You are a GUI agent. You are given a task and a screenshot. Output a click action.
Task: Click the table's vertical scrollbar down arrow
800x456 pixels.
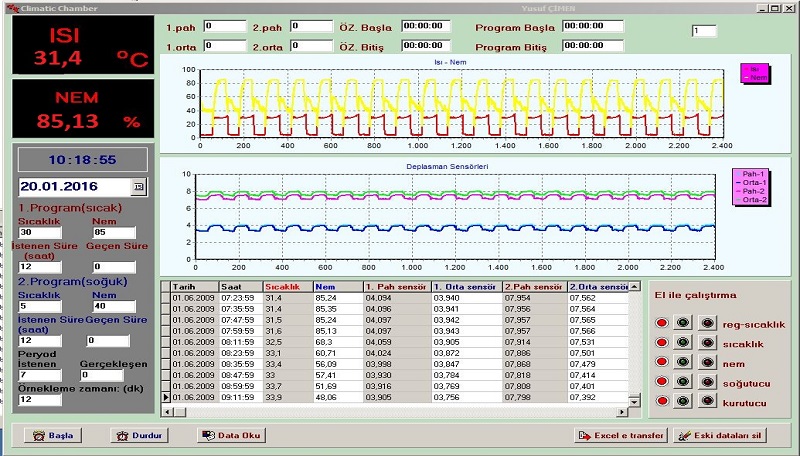click(x=634, y=401)
